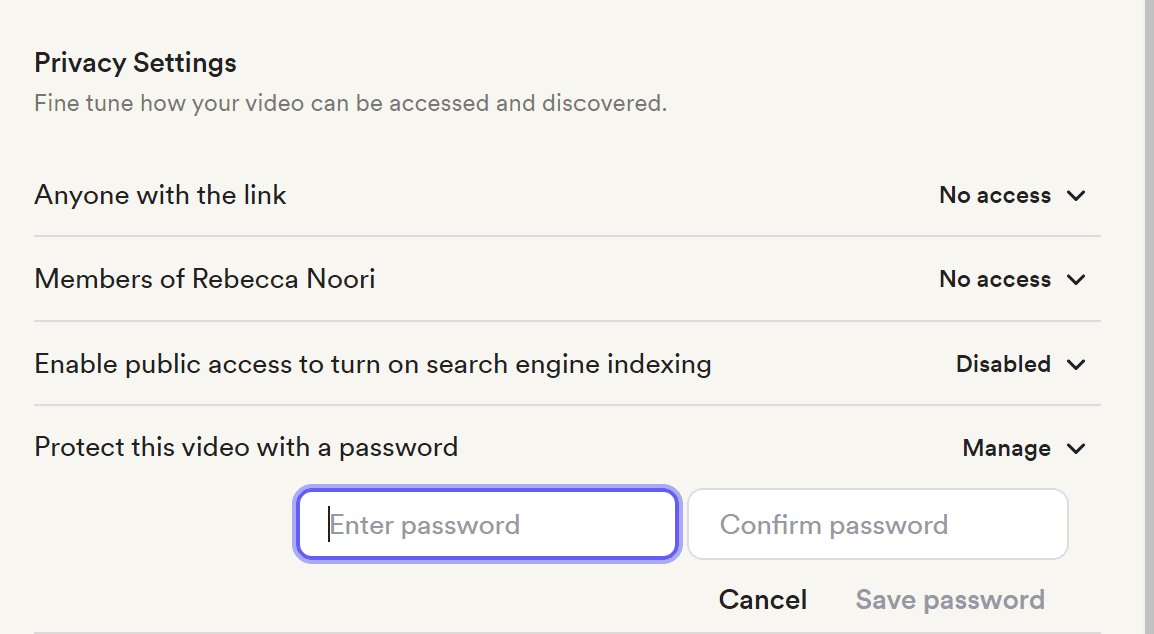Click 'Protect this video with a password' label

point(246,447)
